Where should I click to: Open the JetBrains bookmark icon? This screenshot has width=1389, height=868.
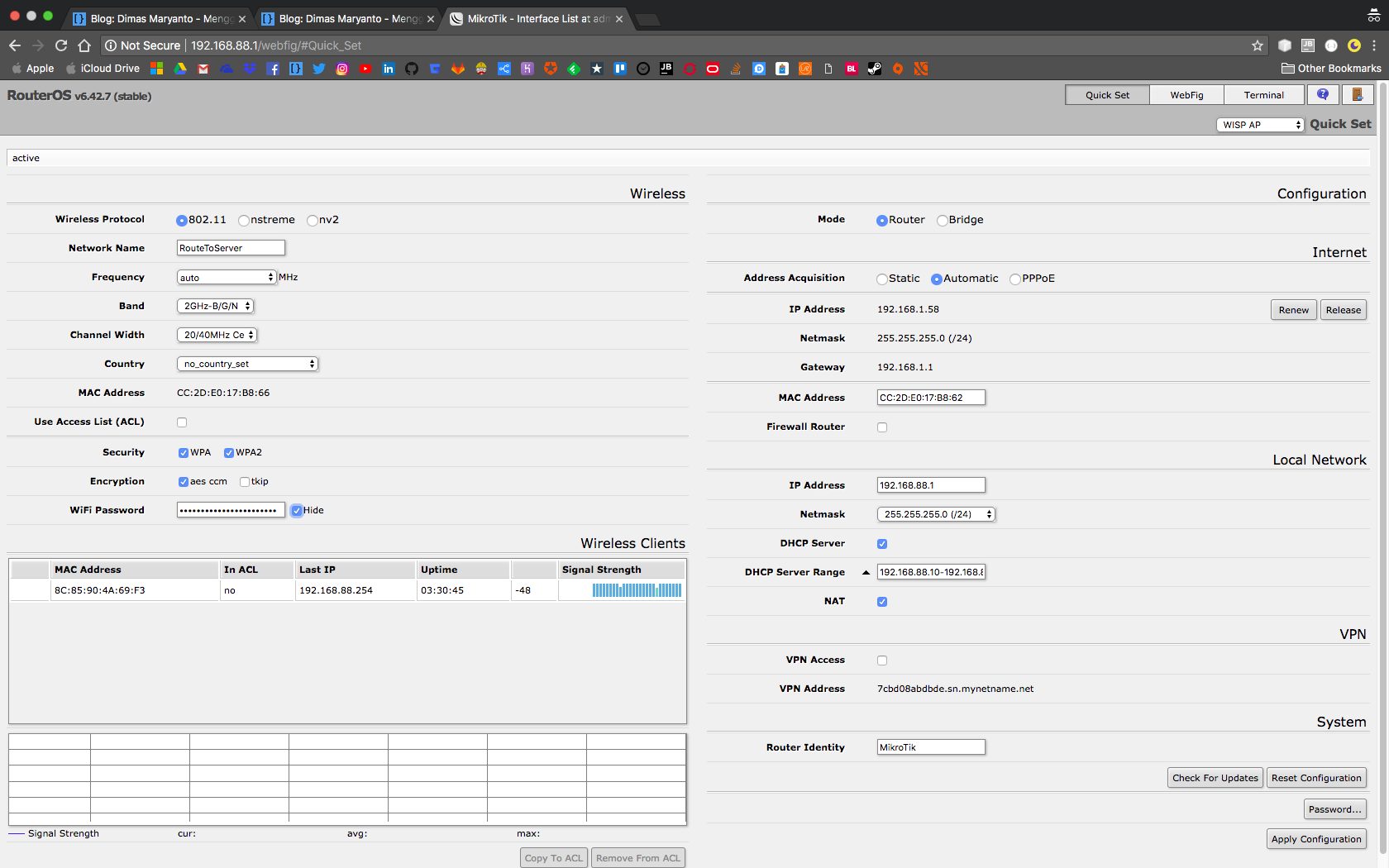(666, 69)
